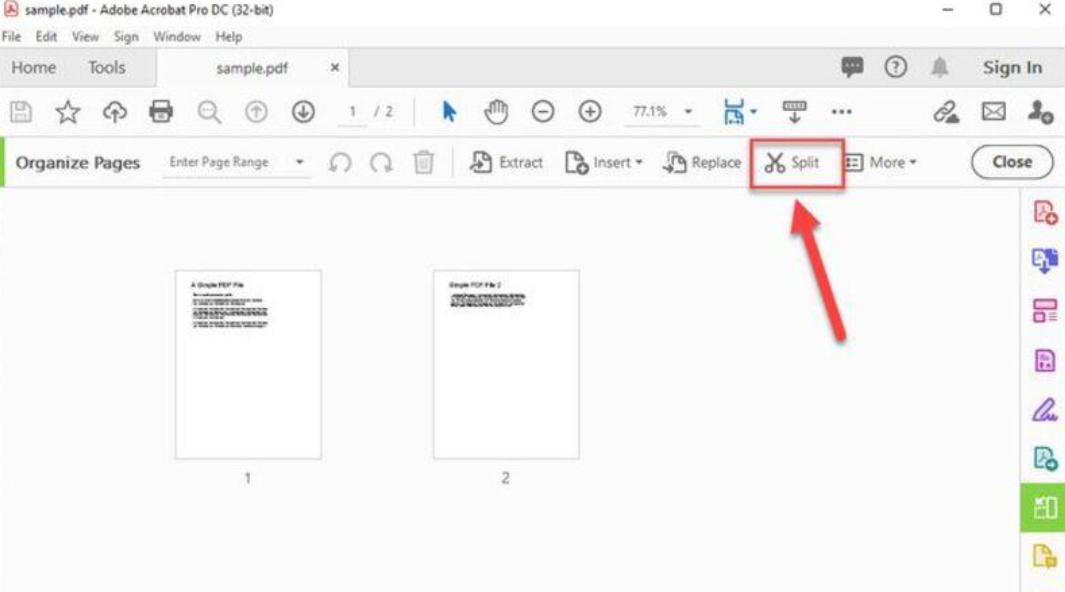Image resolution: width=1065 pixels, height=592 pixels.
Task: Click the Extract button
Action: pos(506,163)
